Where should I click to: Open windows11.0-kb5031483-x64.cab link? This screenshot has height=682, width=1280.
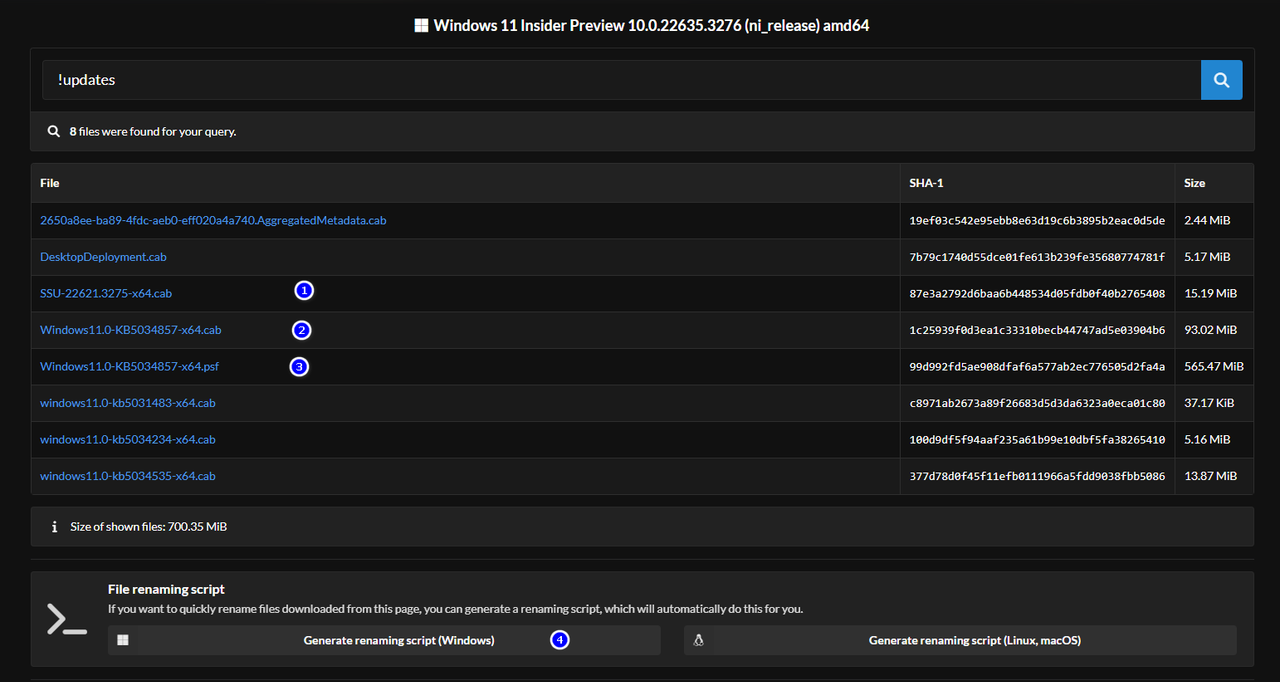(128, 403)
